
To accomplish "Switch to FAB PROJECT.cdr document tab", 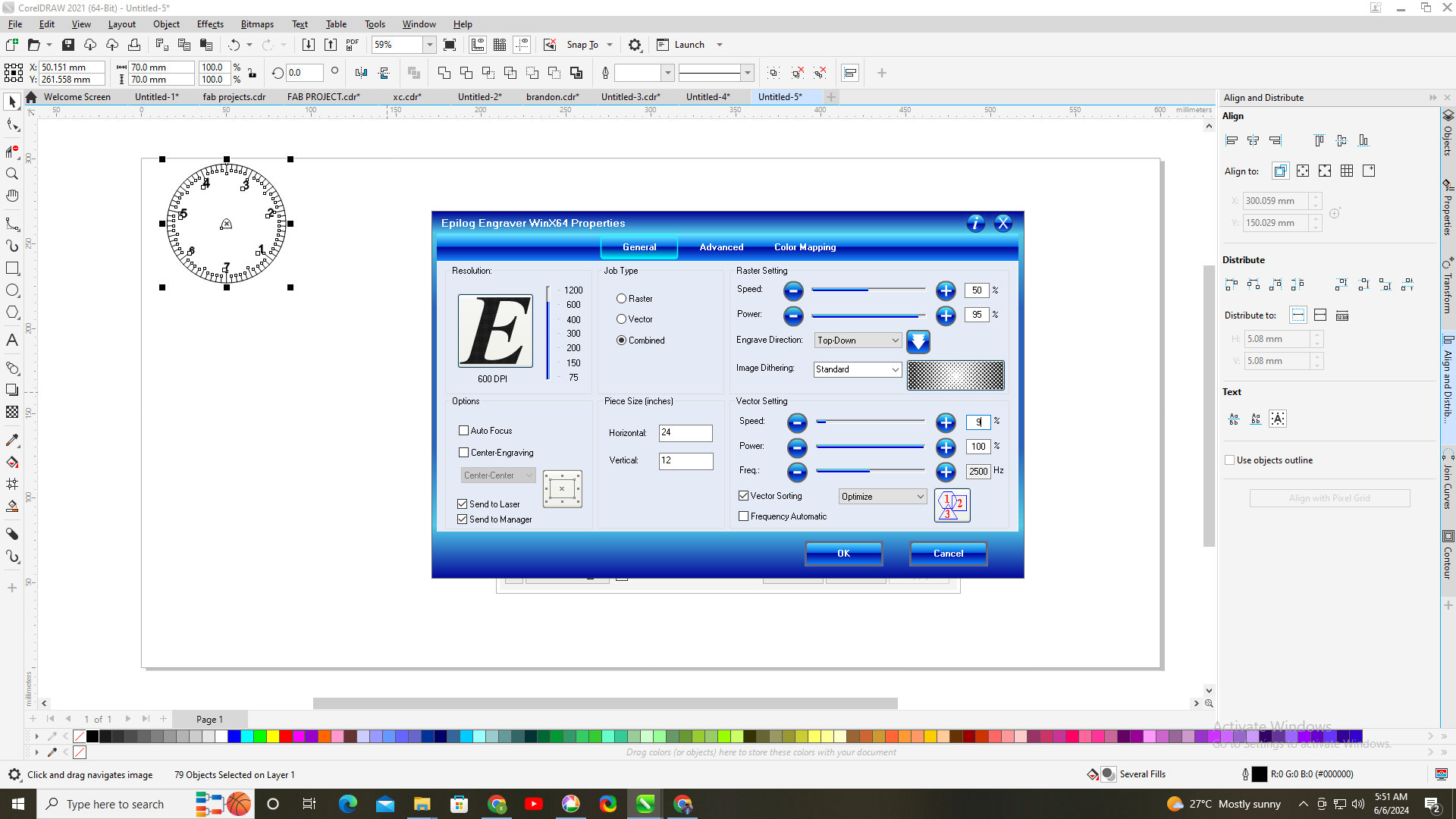I will coord(323,97).
